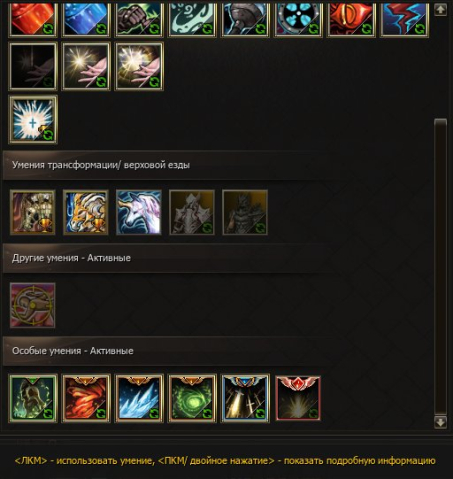This screenshot has height=479, width=453.
Task: Use the red fire swirl special skill
Action: point(86,398)
